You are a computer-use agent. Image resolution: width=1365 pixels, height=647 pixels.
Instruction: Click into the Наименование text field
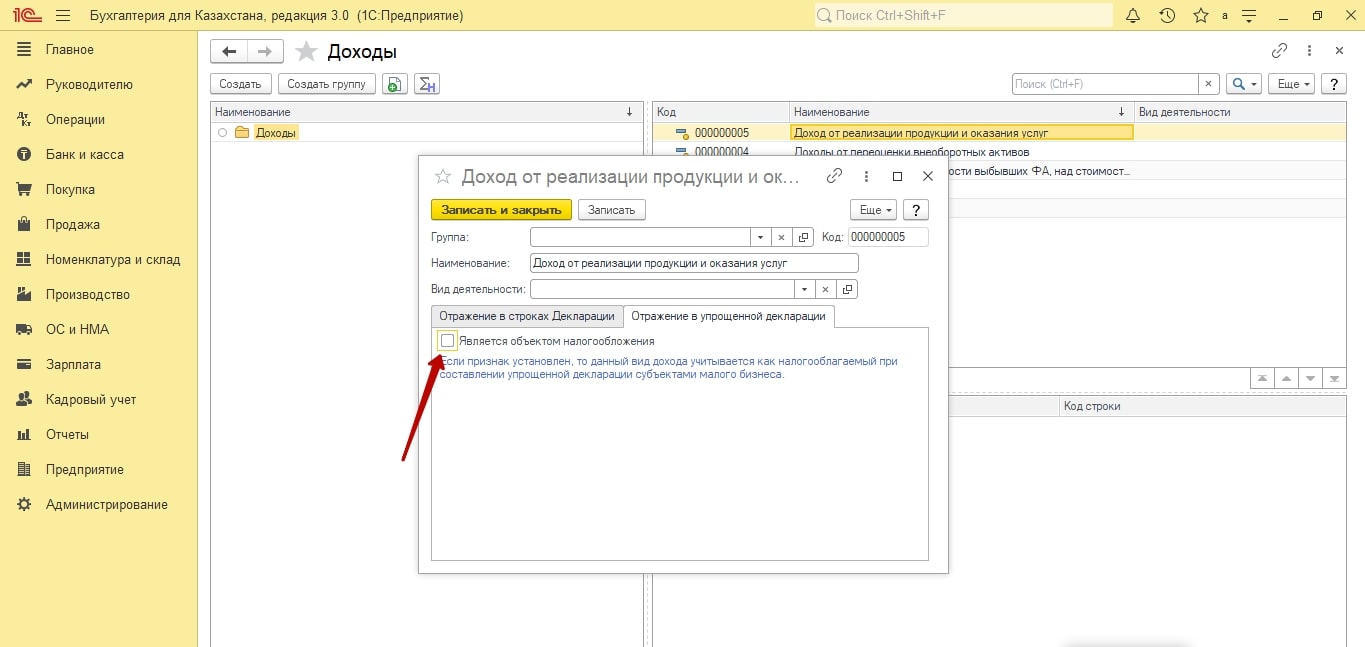693,263
